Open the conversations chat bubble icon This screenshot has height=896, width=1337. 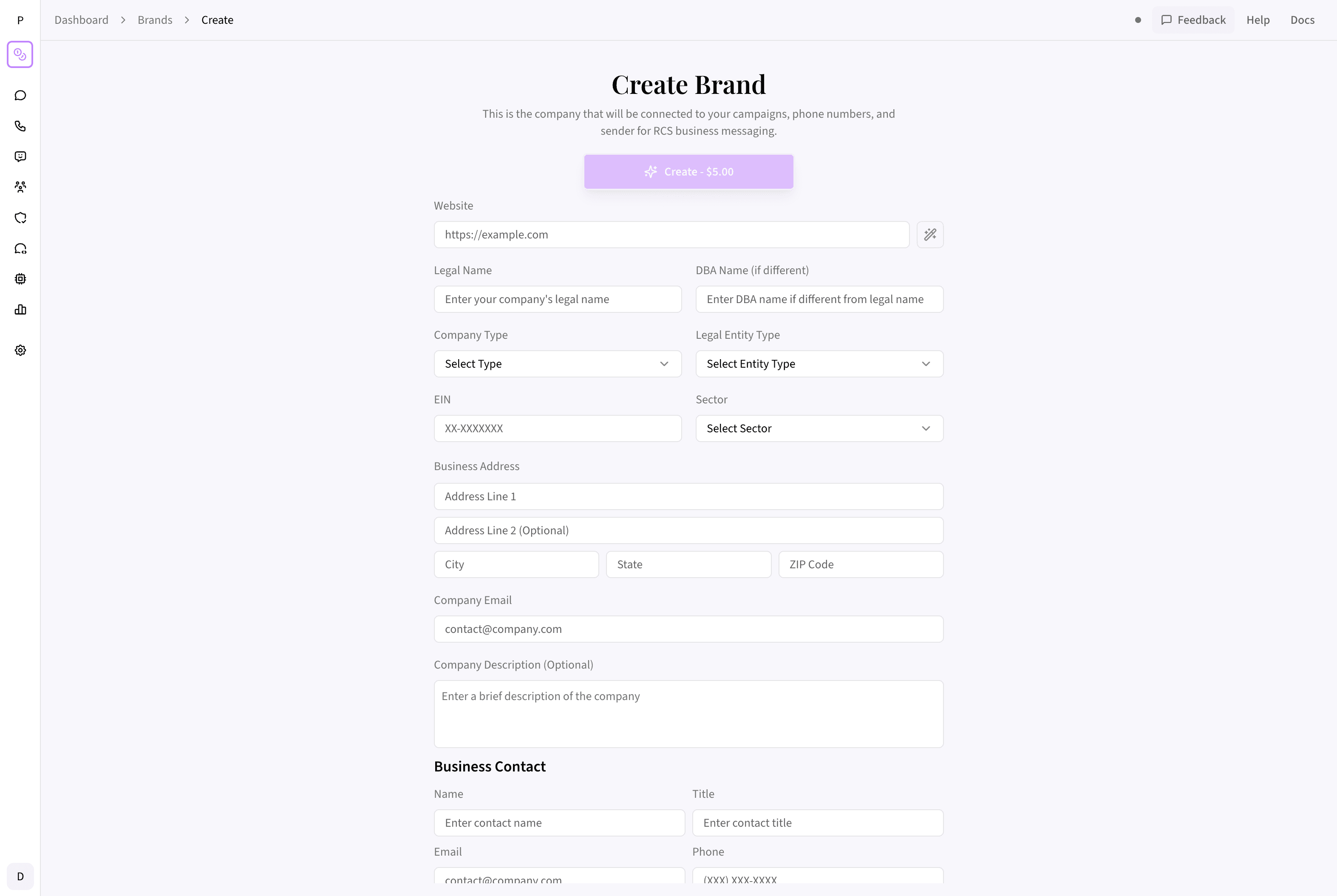tap(20, 95)
